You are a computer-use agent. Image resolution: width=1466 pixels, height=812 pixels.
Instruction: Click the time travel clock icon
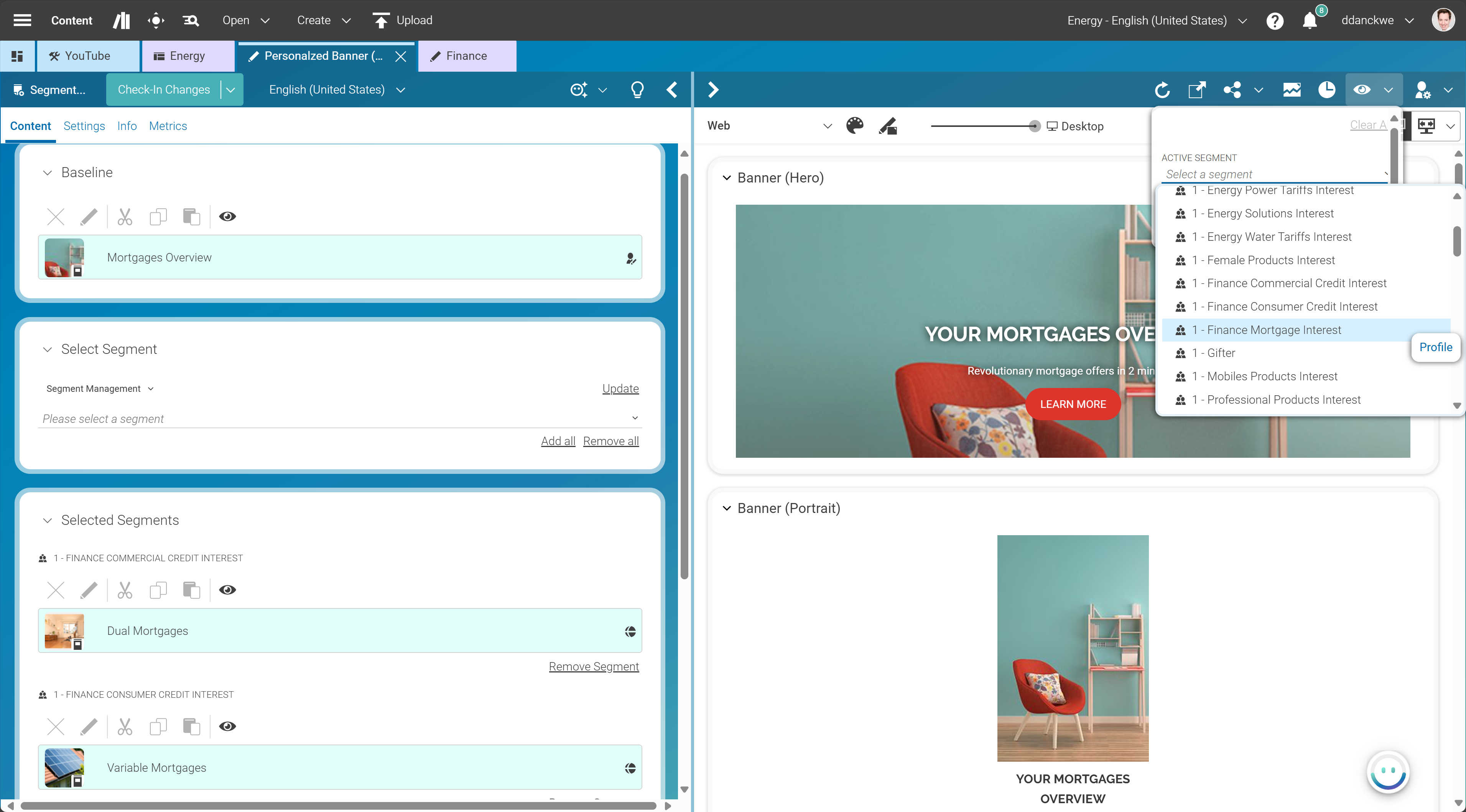(x=1326, y=90)
